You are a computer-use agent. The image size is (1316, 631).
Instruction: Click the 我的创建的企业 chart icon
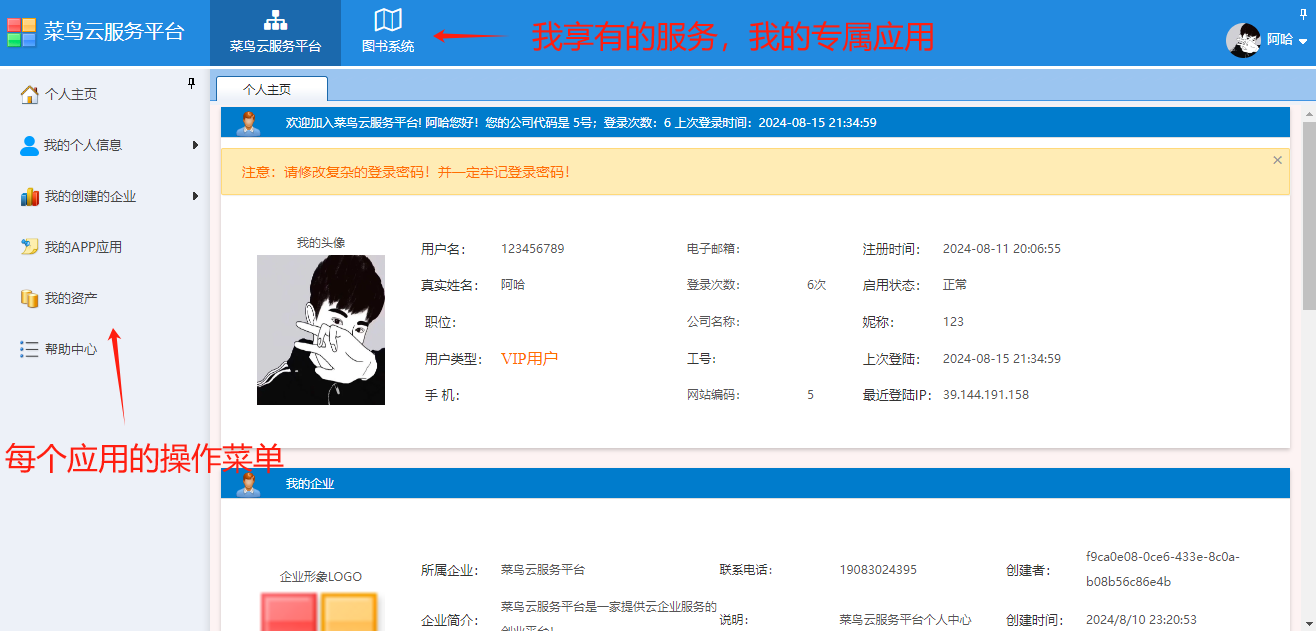[30, 196]
